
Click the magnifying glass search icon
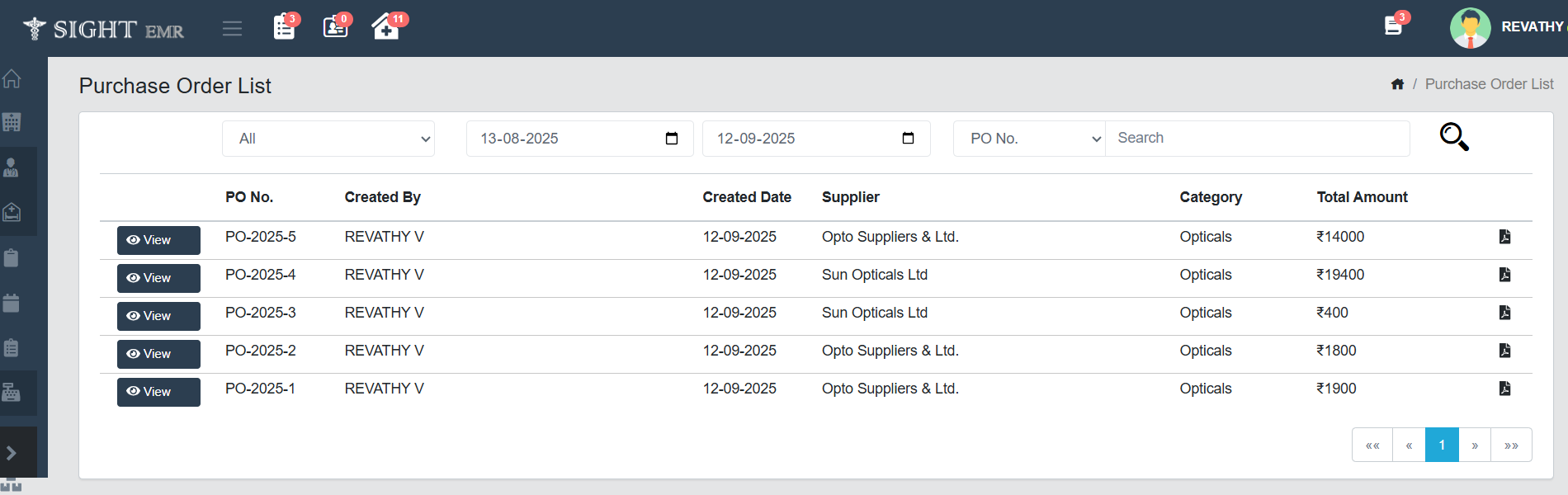[x=1453, y=137]
